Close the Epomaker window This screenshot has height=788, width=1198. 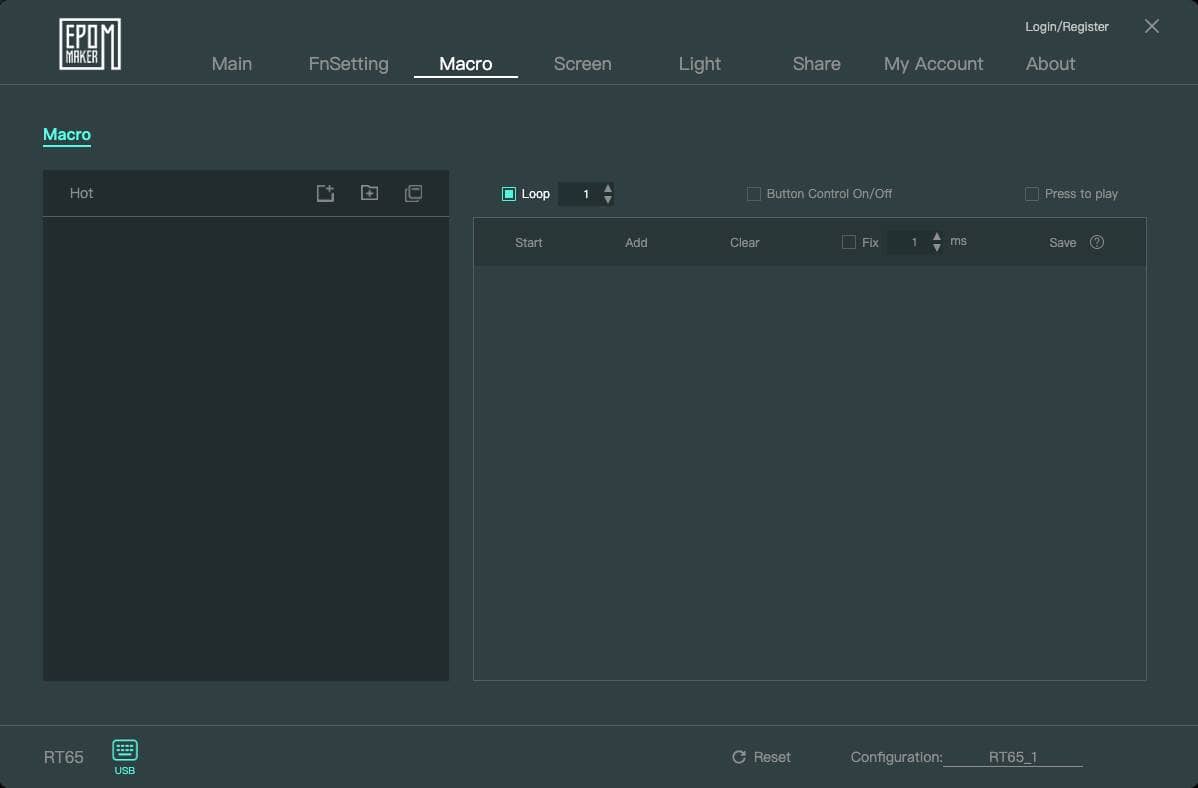tap(1152, 26)
